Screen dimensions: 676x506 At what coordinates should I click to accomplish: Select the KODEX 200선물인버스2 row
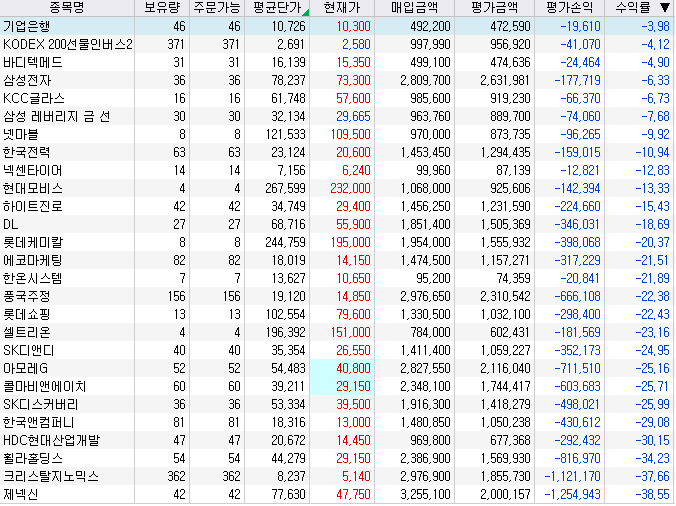tap(338, 44)
